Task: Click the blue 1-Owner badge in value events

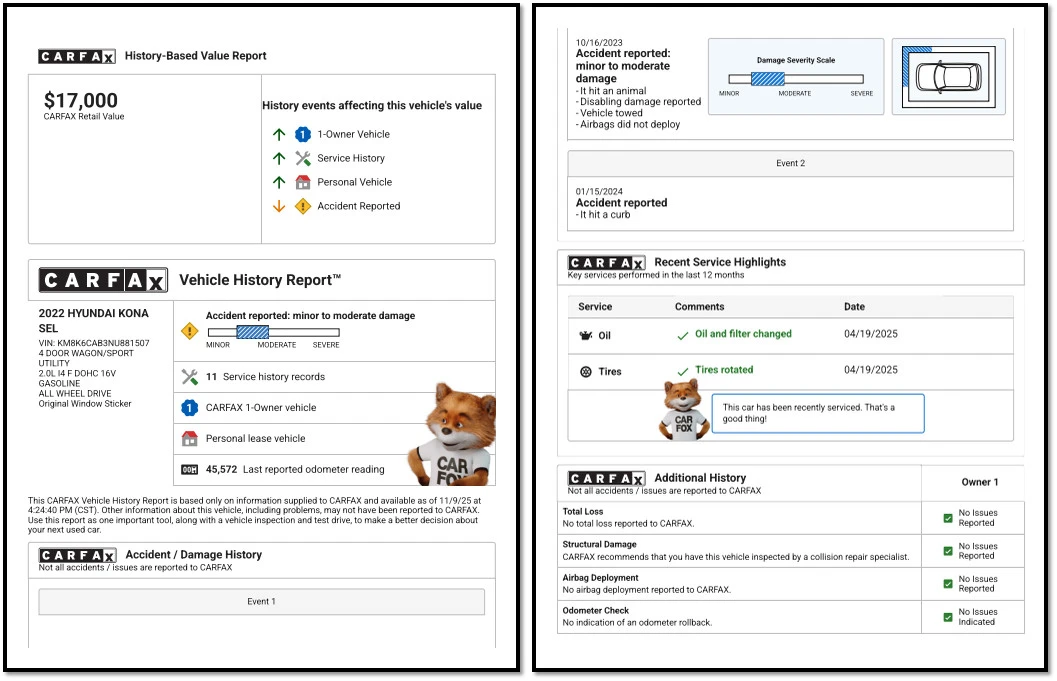Action: (303, 134)
